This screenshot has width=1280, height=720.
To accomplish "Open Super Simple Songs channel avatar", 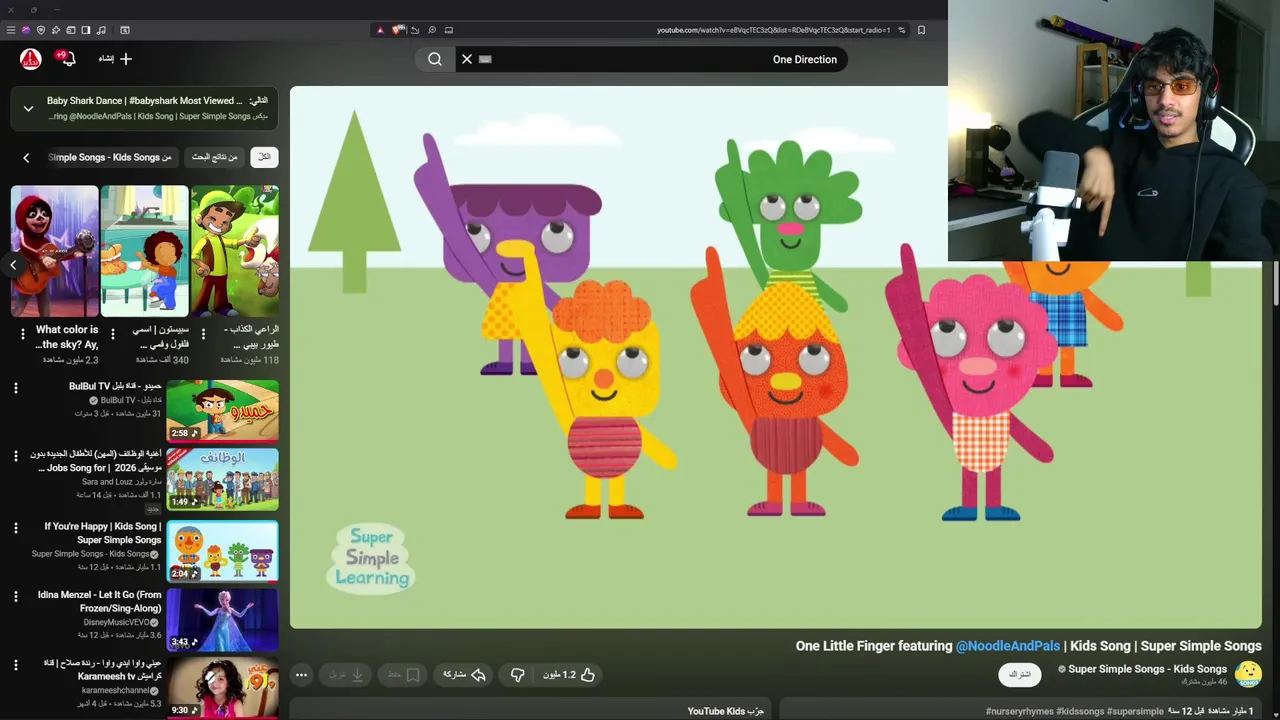I will pos(1248,674).
